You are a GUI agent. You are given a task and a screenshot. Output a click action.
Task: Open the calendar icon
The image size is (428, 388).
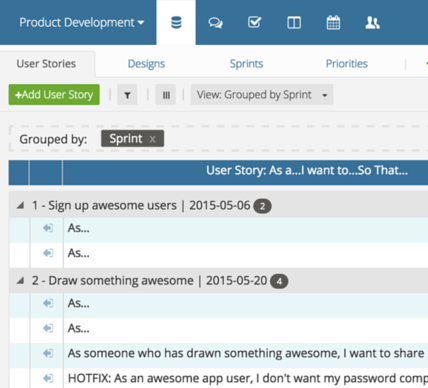click(x=333, y=23)
